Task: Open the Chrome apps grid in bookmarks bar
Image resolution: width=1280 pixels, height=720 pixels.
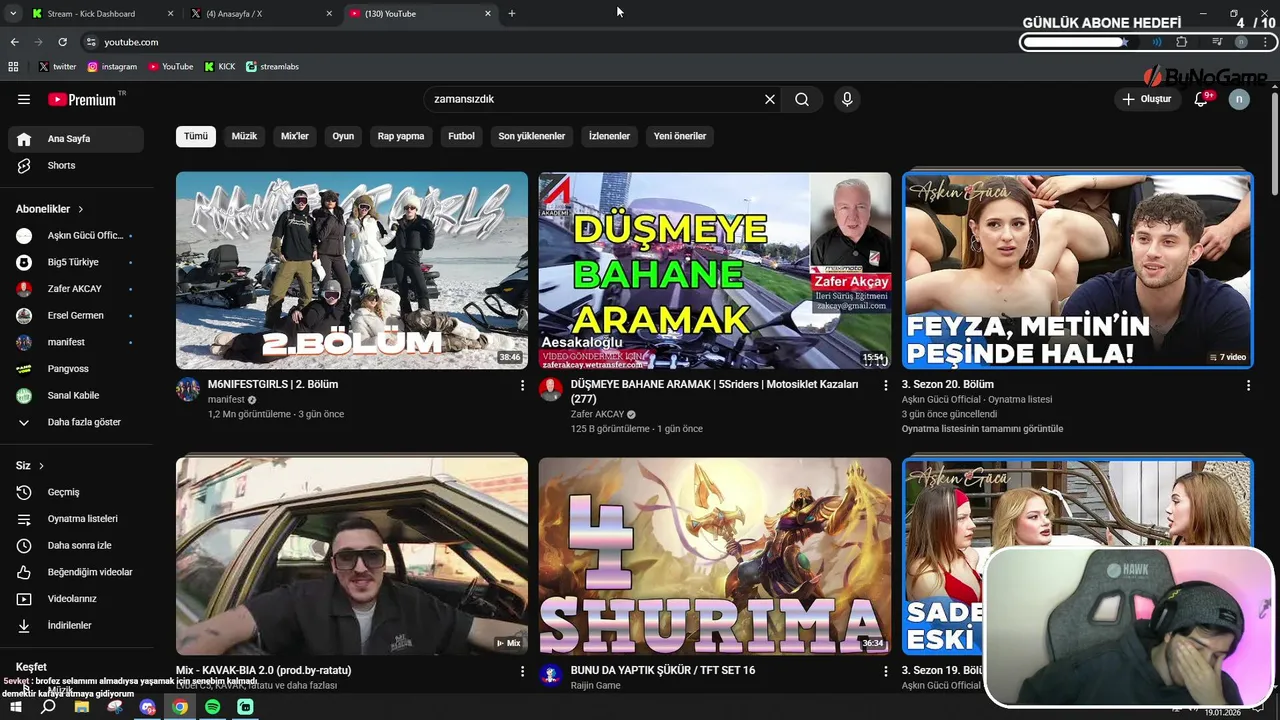Action: click(13, 66)
